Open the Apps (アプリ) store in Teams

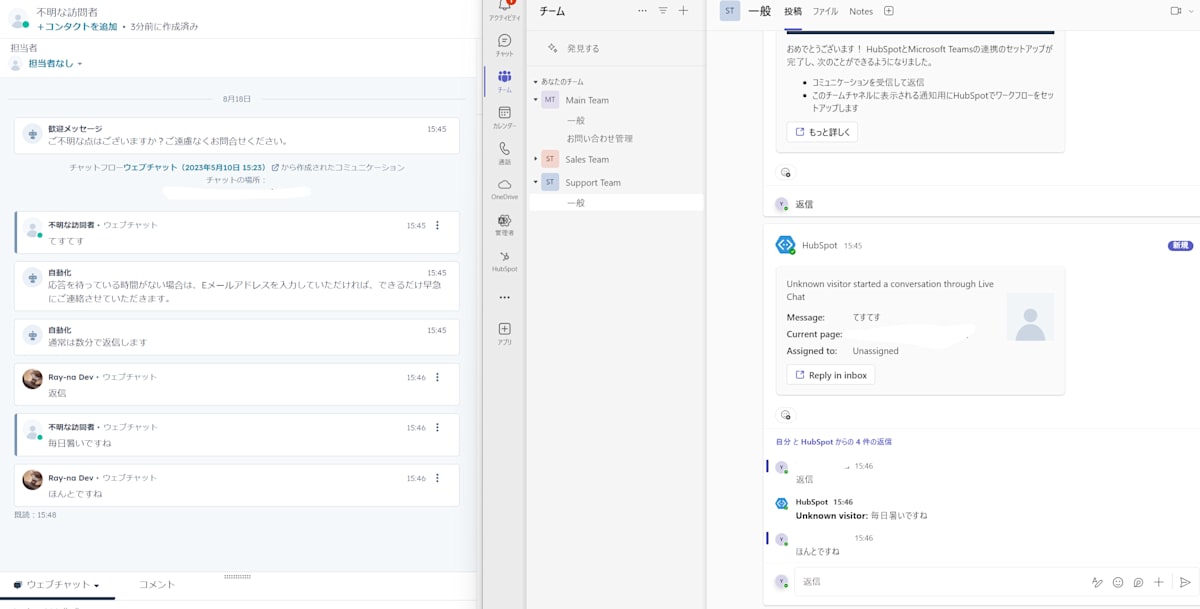504,334
